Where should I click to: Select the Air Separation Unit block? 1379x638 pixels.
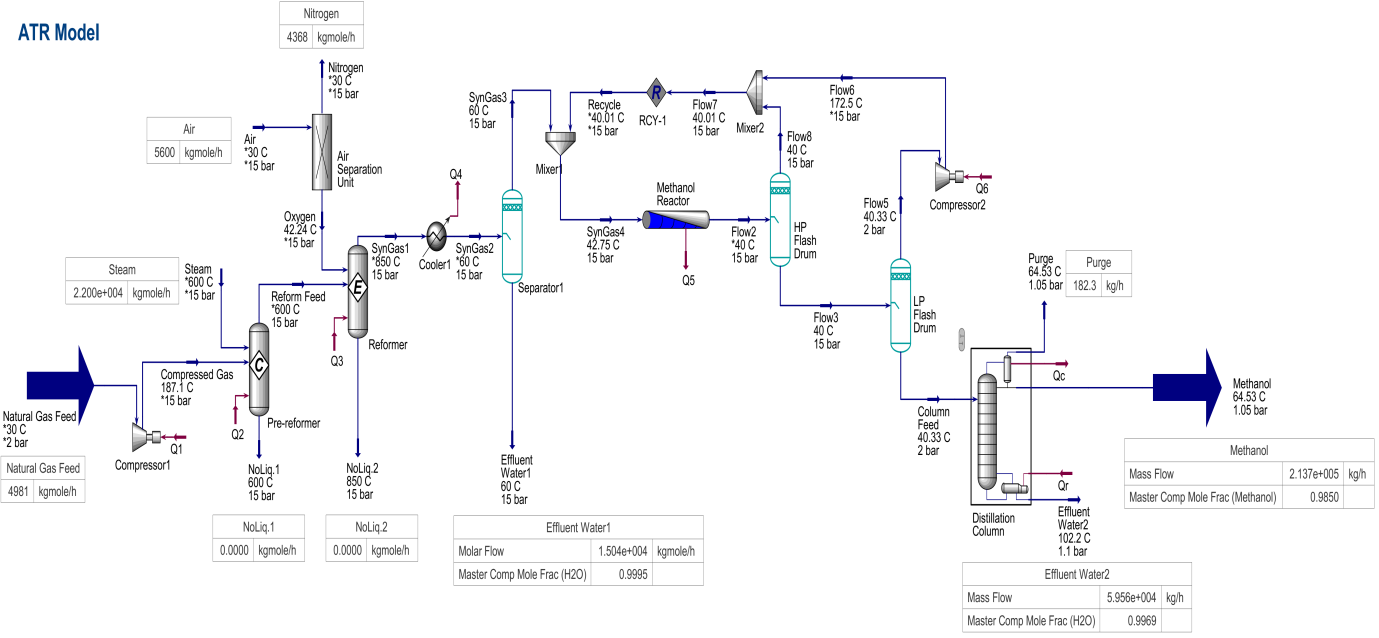coord(322,151)
